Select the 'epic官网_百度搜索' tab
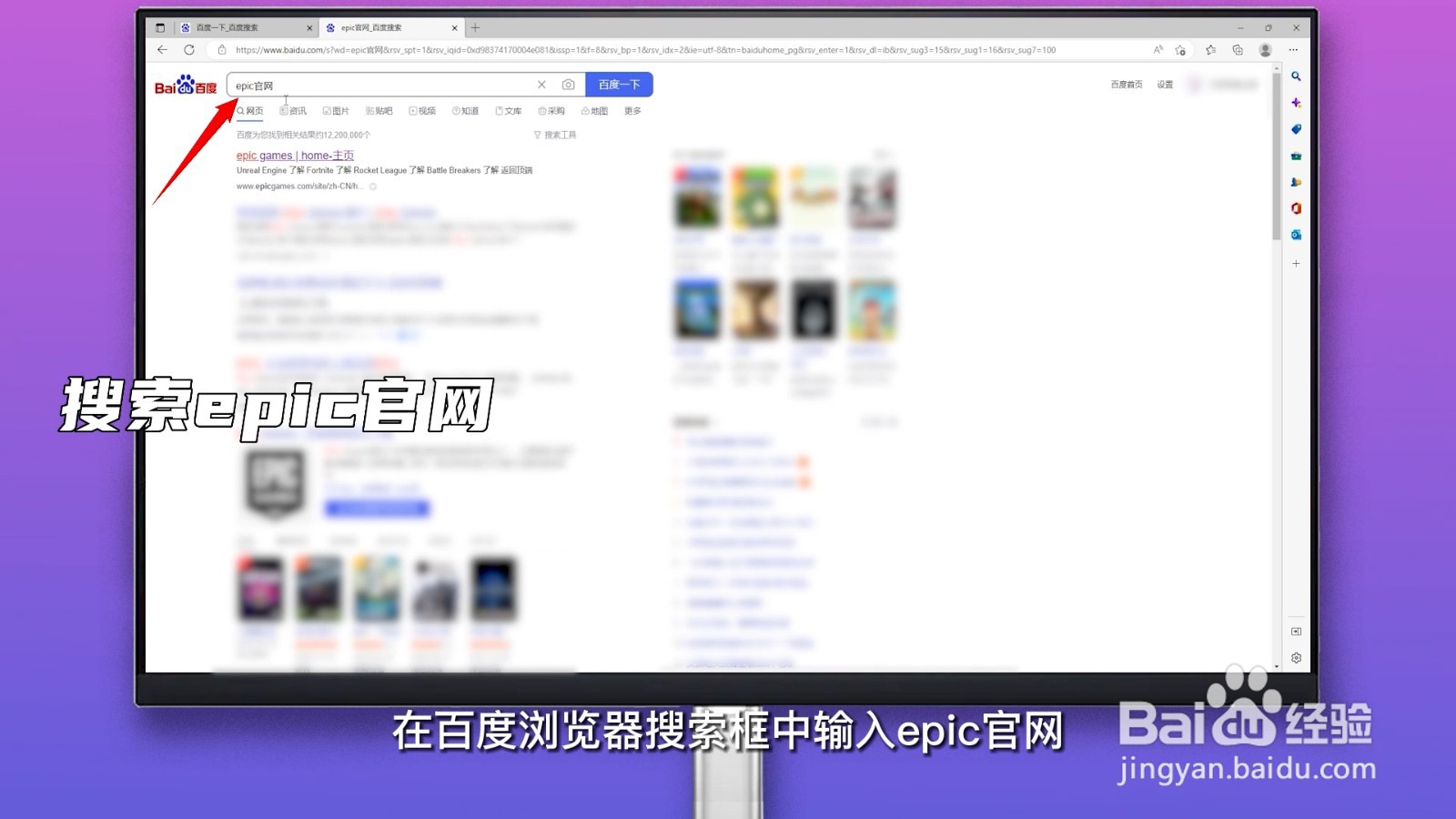This screenshot has width=1456, height=819. (391, 27)
